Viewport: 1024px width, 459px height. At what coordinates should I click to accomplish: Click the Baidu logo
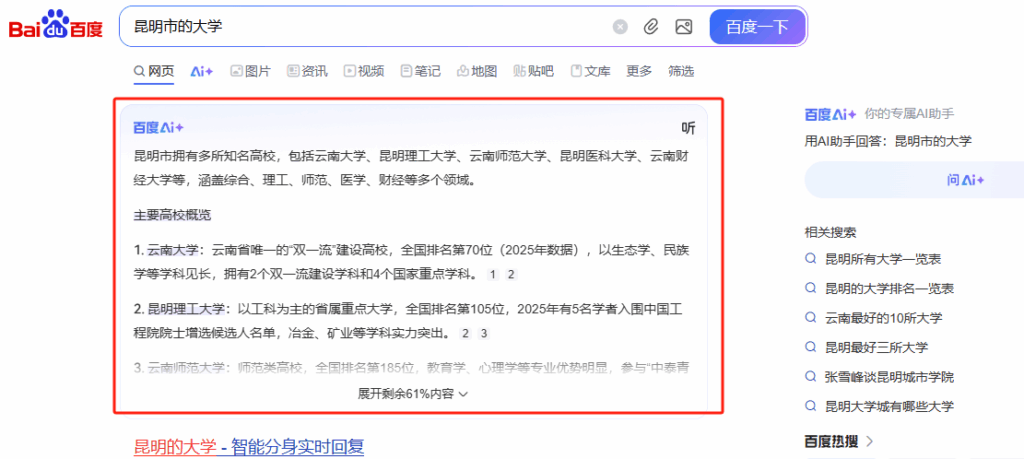tap(56, 27)
